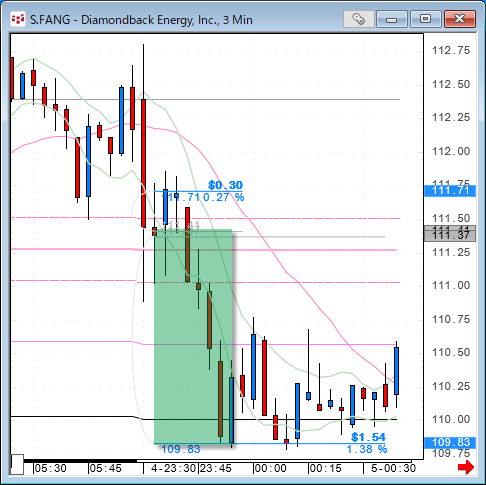Click the 112.50 price axis label
Image resolution: width=486 pixels, height=485 pixels.
pyautogui.click(x=451, y=84)
